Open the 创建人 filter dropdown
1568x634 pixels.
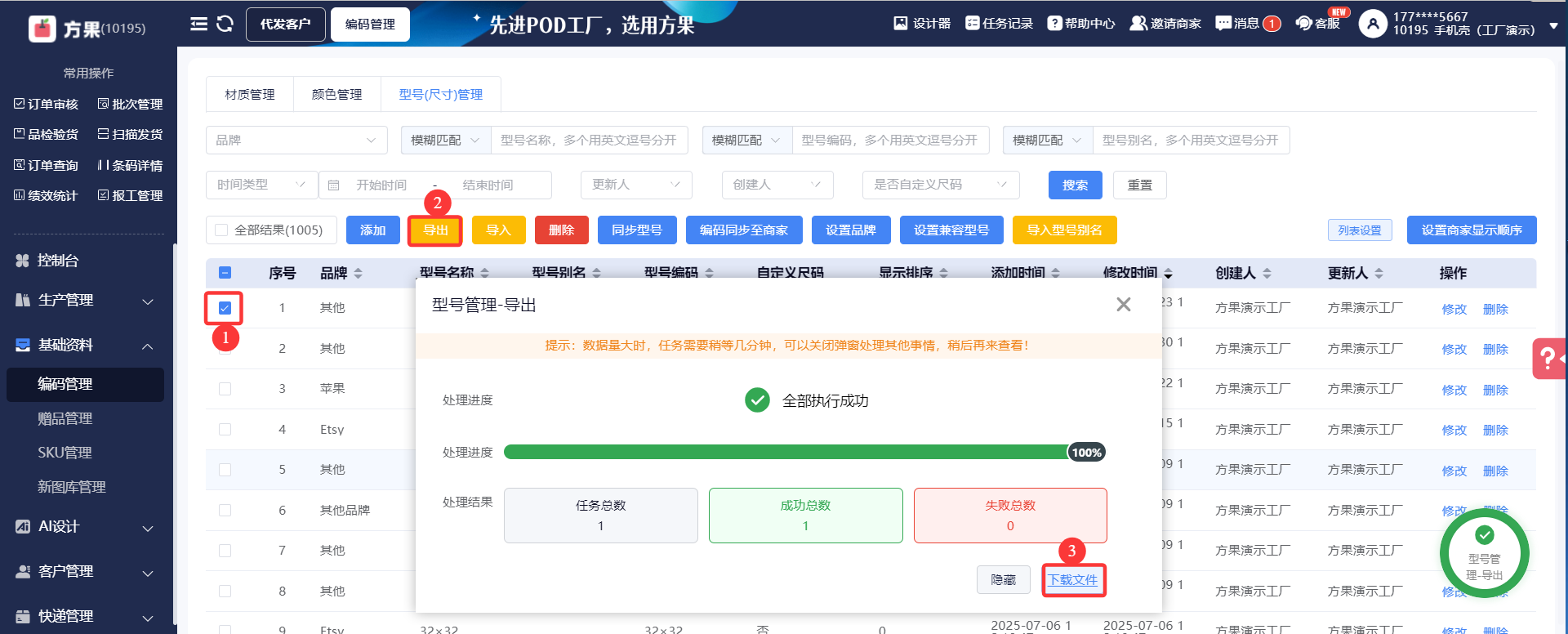click(x=777, y=185)
